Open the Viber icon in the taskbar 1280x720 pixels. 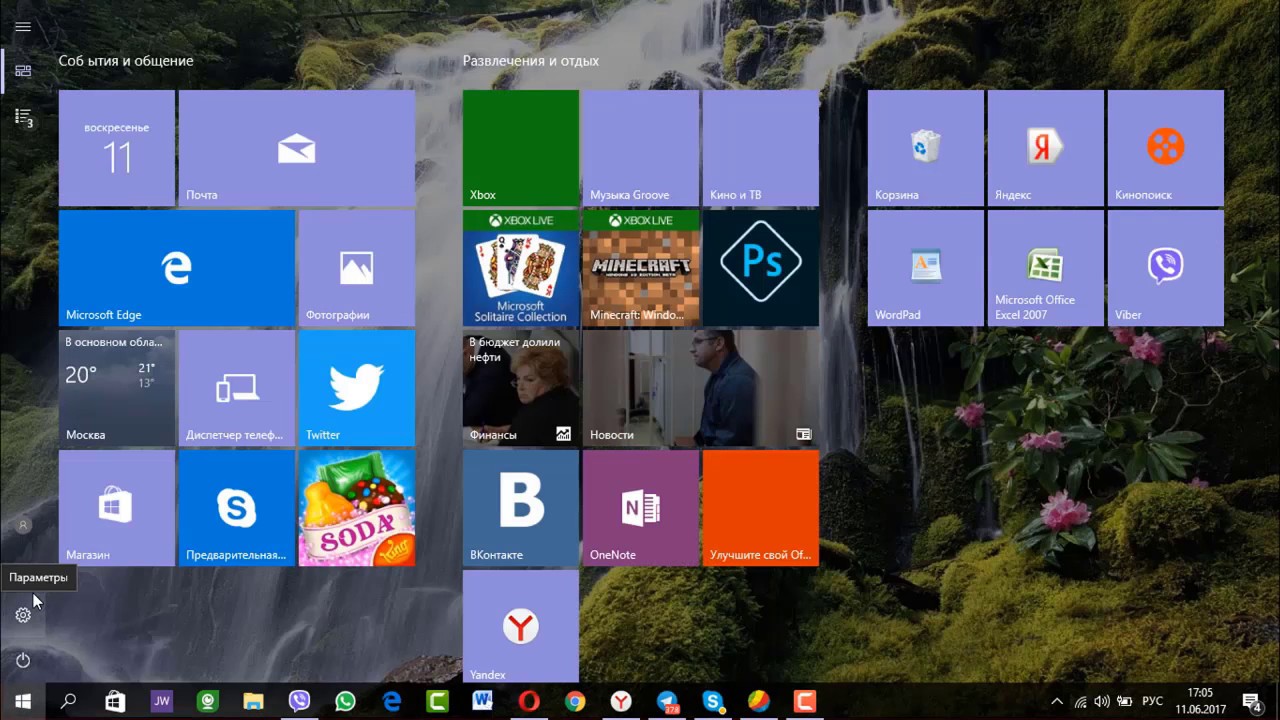(x=299, y=702)
